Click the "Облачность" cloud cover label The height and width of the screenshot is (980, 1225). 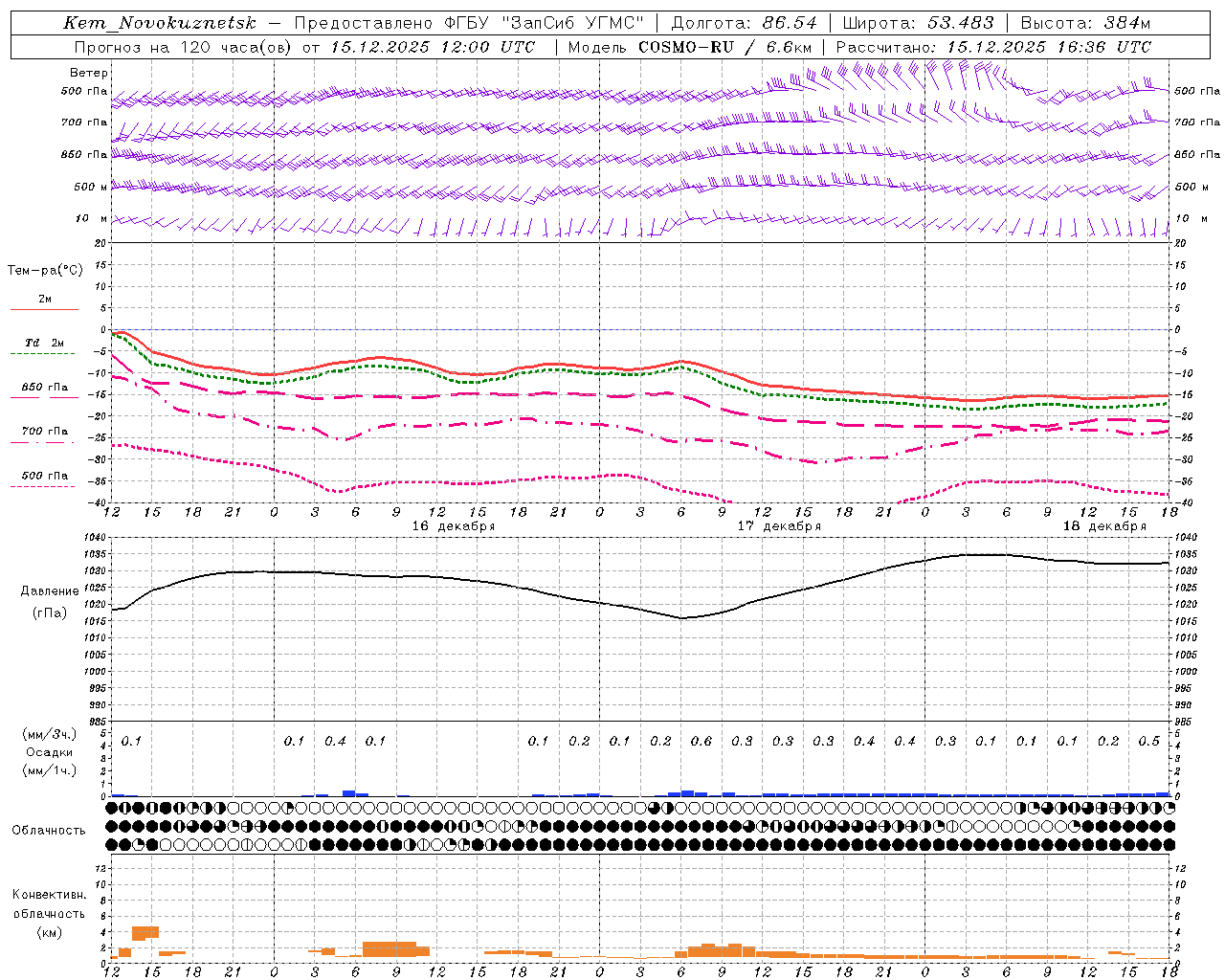pos(49,831)
